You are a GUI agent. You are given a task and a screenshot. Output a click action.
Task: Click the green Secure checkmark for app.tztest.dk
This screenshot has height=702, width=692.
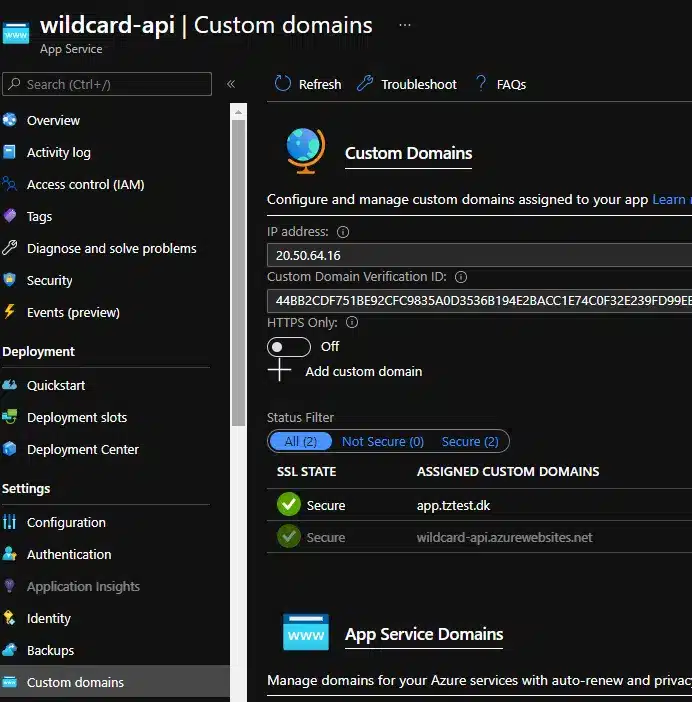point(289,504)
